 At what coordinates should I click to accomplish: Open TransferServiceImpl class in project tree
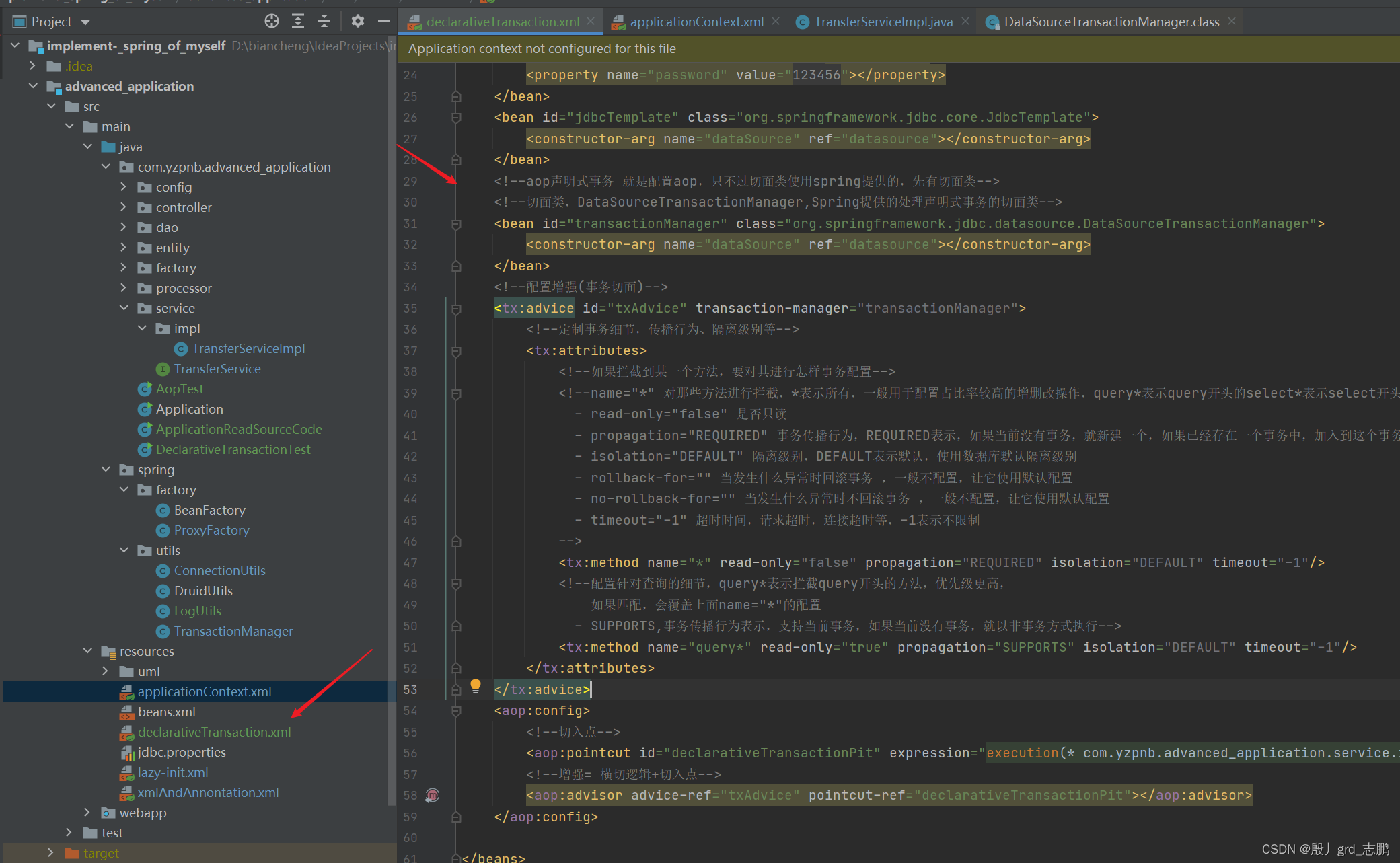coord(248,348)
